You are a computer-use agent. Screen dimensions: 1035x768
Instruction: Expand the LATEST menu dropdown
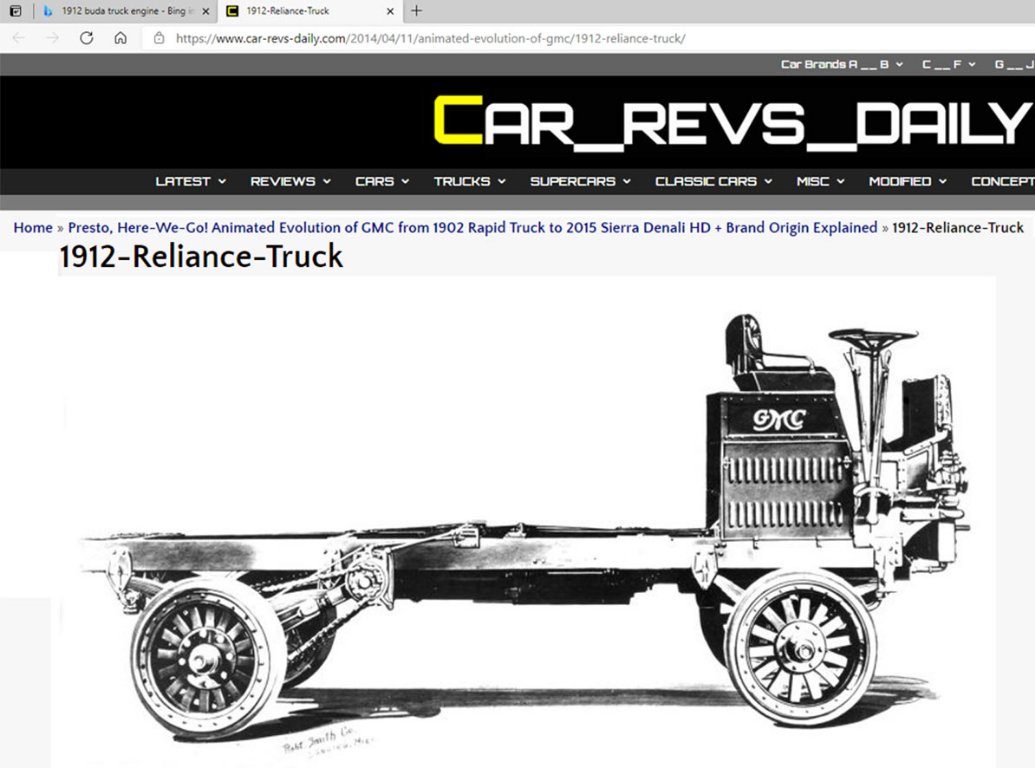click(190, 181)
